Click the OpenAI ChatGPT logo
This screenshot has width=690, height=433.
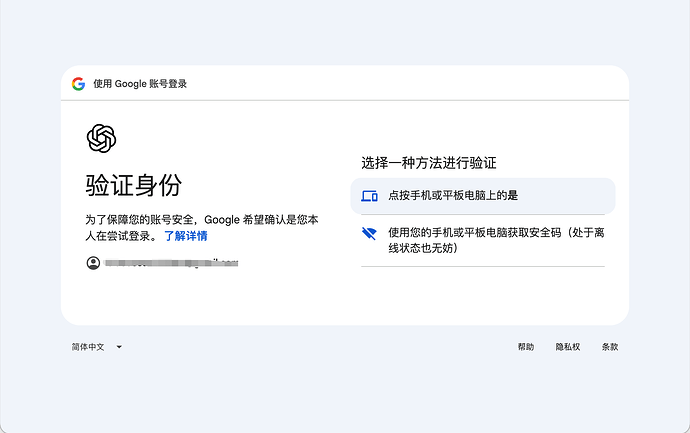(101, 138)
